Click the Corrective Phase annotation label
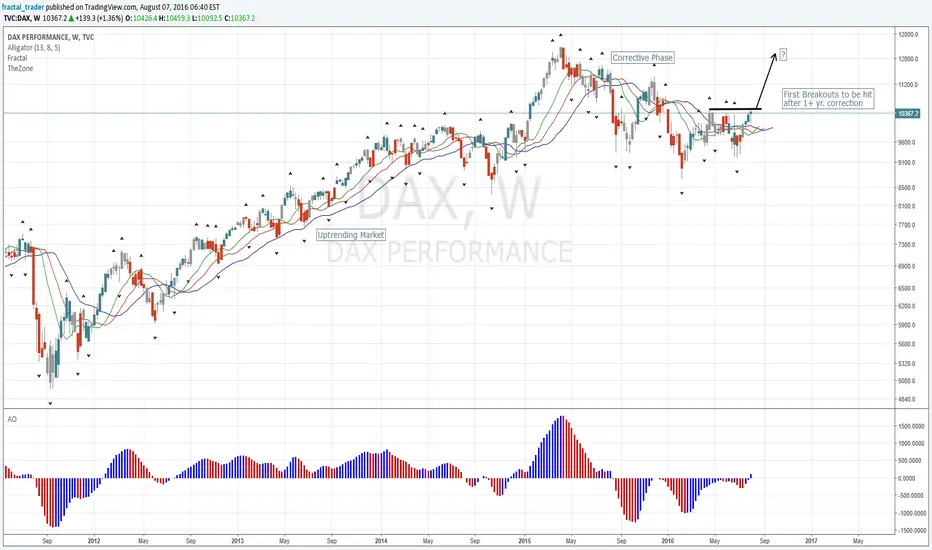932x550 pixels. coord(643,58)
